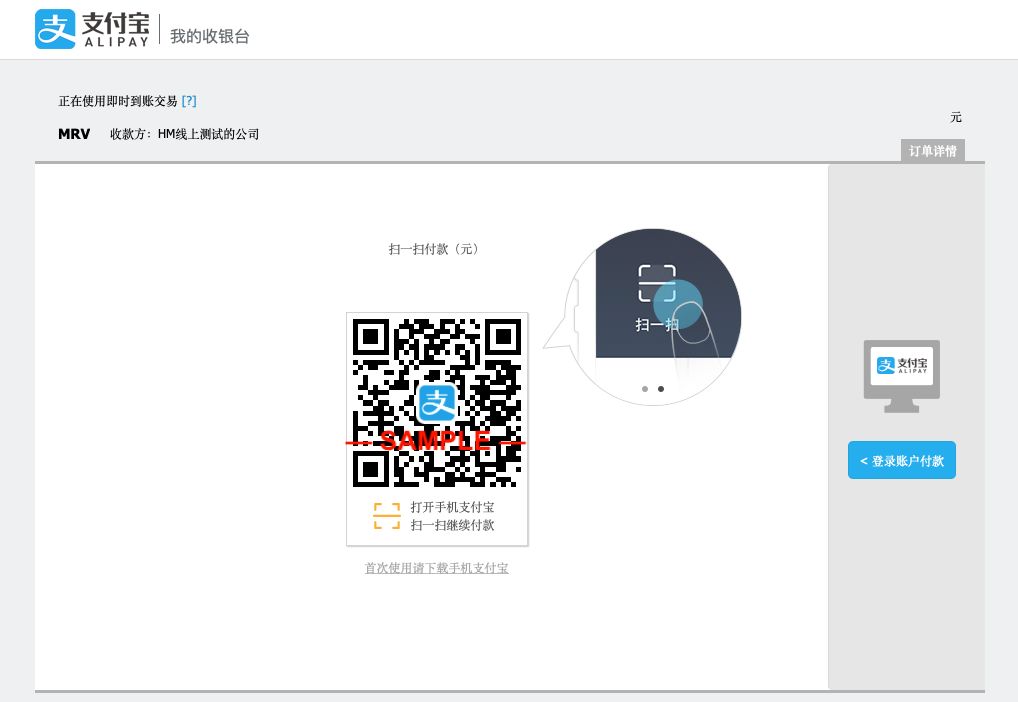Select the first carousel dot under the illustration
Image resolution: width=1018 pixels, height=702 pixels.
coord(644,390)
